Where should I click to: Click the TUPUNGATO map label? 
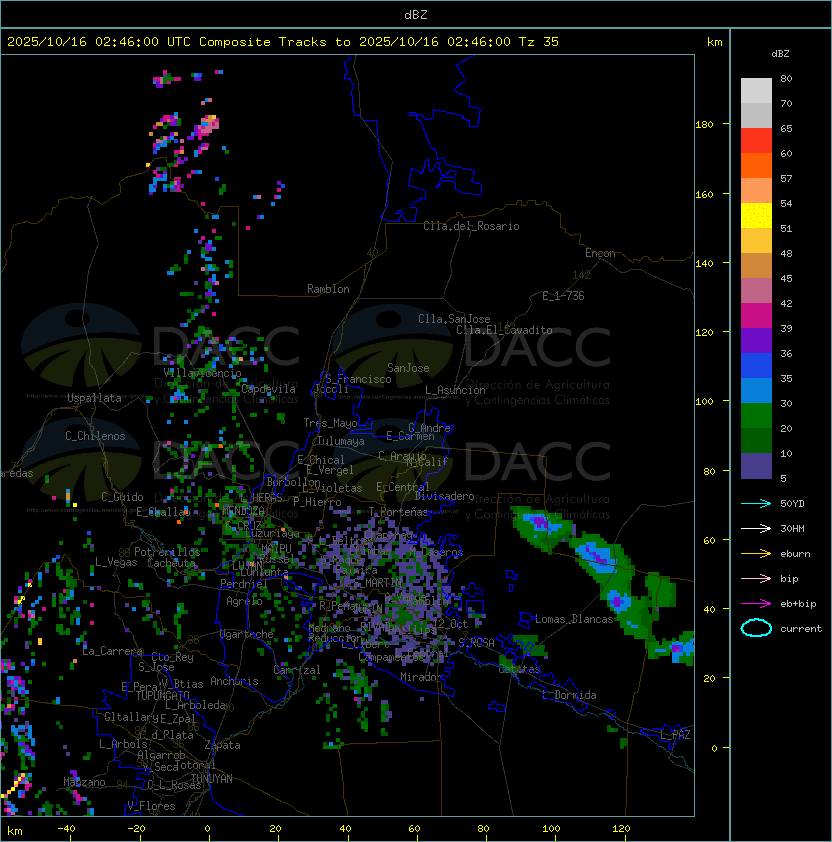tap(162, 696)
